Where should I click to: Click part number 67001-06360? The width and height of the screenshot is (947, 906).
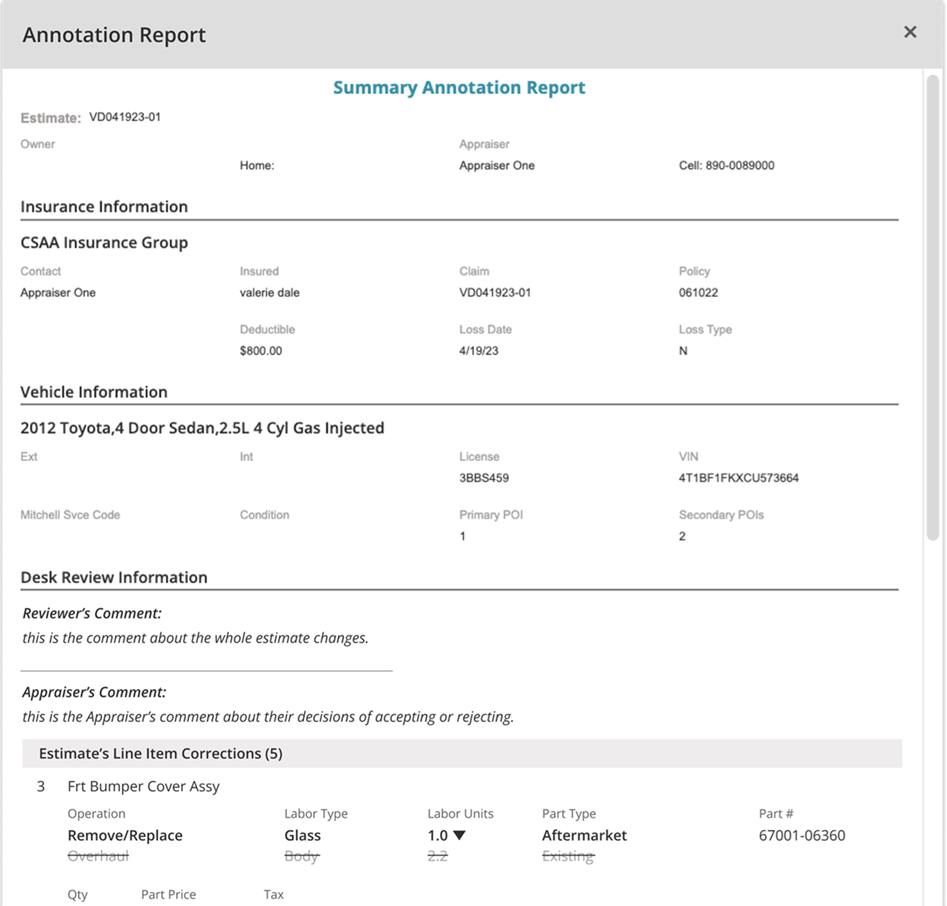coord(802,835)
